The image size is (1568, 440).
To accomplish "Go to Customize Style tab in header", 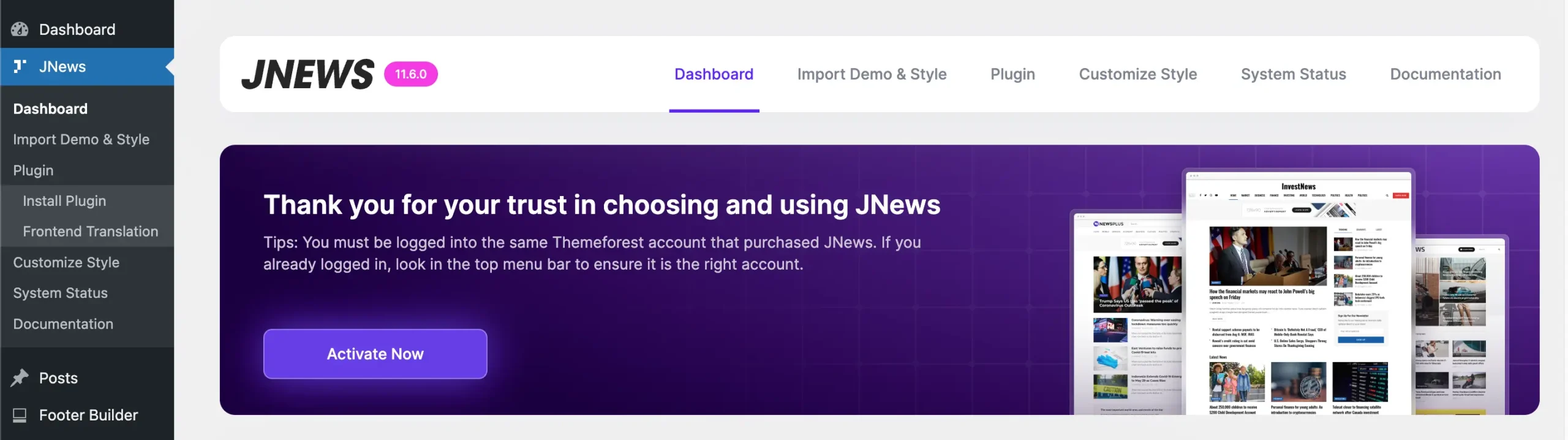I will 1137,74.
